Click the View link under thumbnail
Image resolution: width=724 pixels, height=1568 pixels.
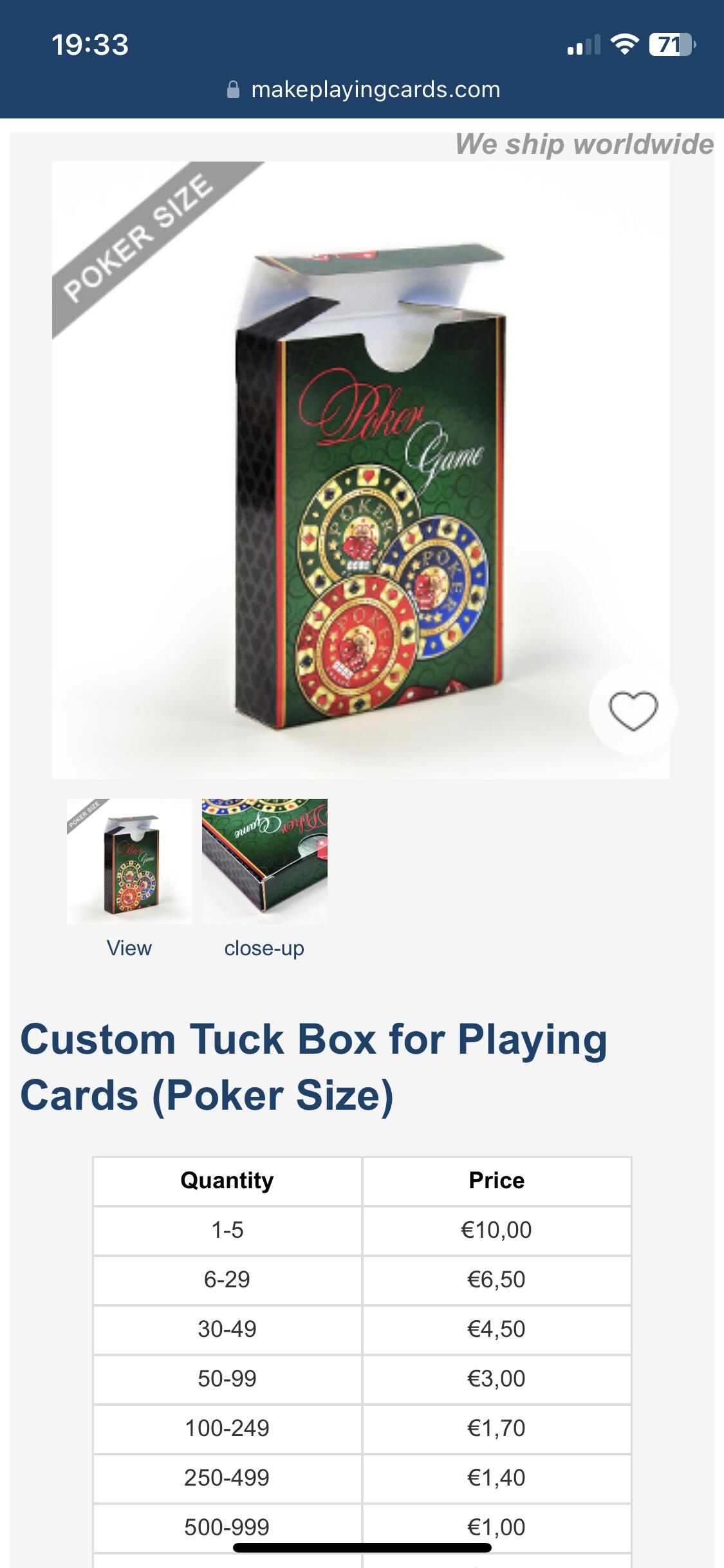pos(129,948)
